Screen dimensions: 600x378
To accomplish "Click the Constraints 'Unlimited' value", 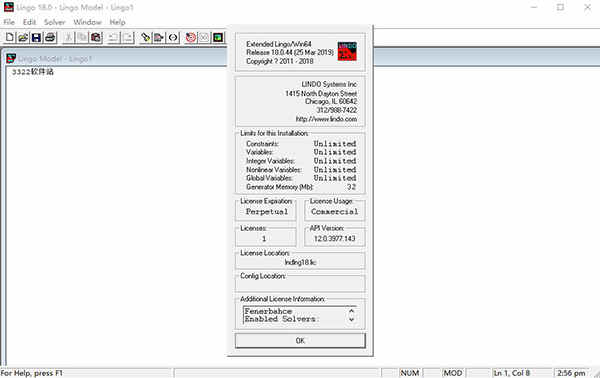I will tap(335, 144).
